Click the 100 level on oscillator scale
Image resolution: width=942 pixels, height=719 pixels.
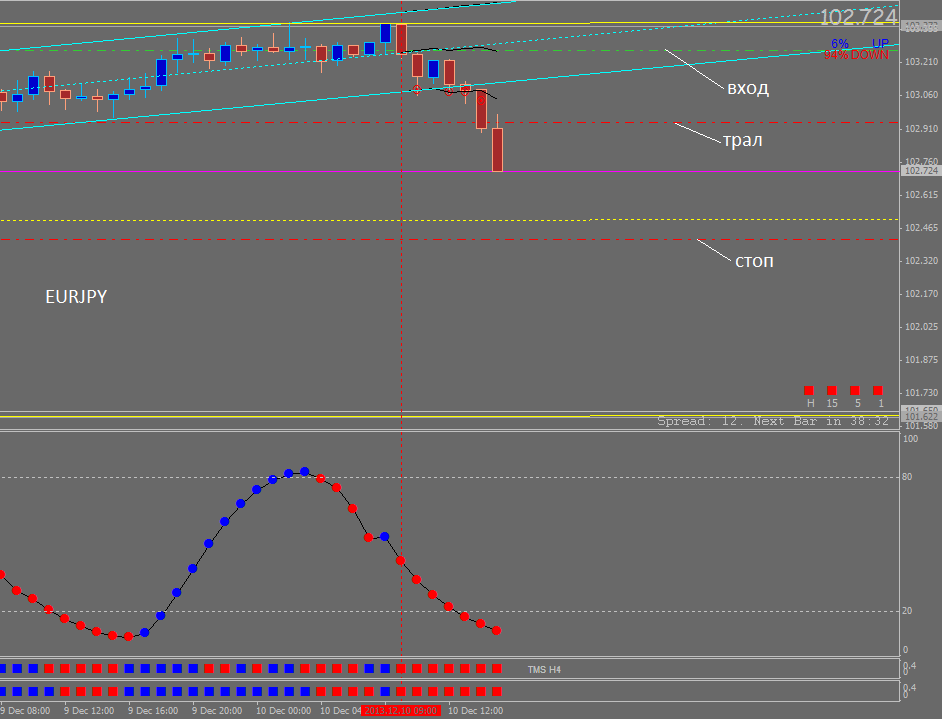(x=911, y=439)
